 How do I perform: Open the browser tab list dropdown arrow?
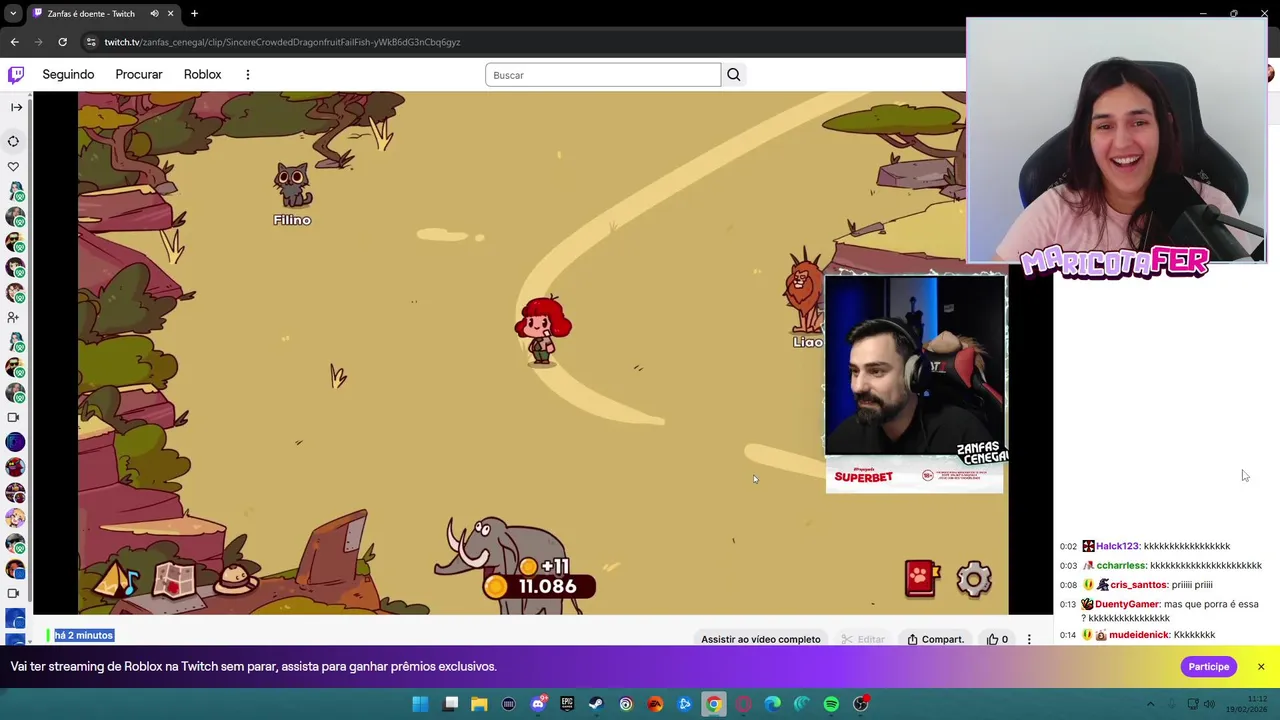(13, 14)
